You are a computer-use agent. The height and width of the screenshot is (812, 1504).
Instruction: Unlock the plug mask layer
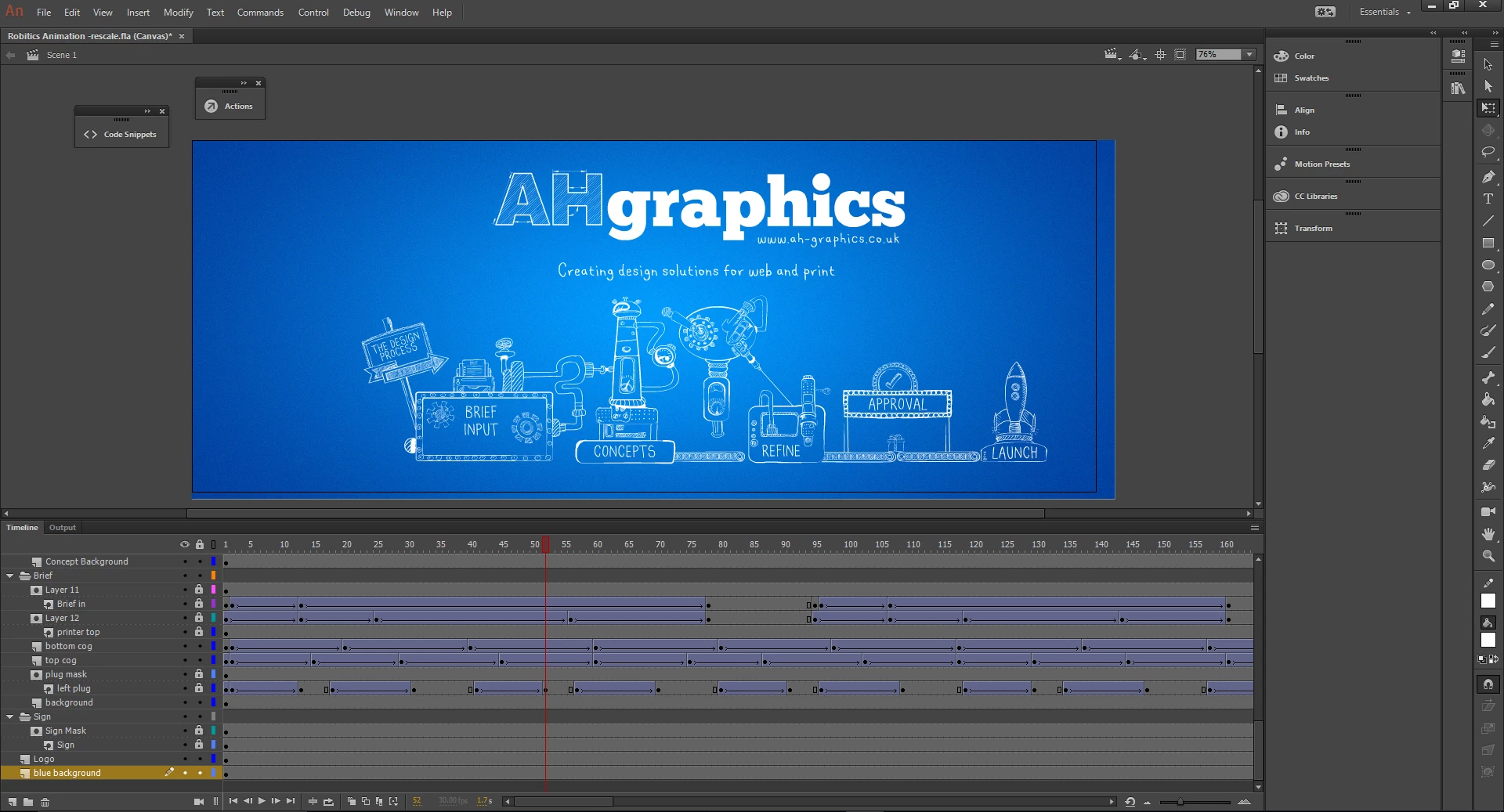(199, 674)
